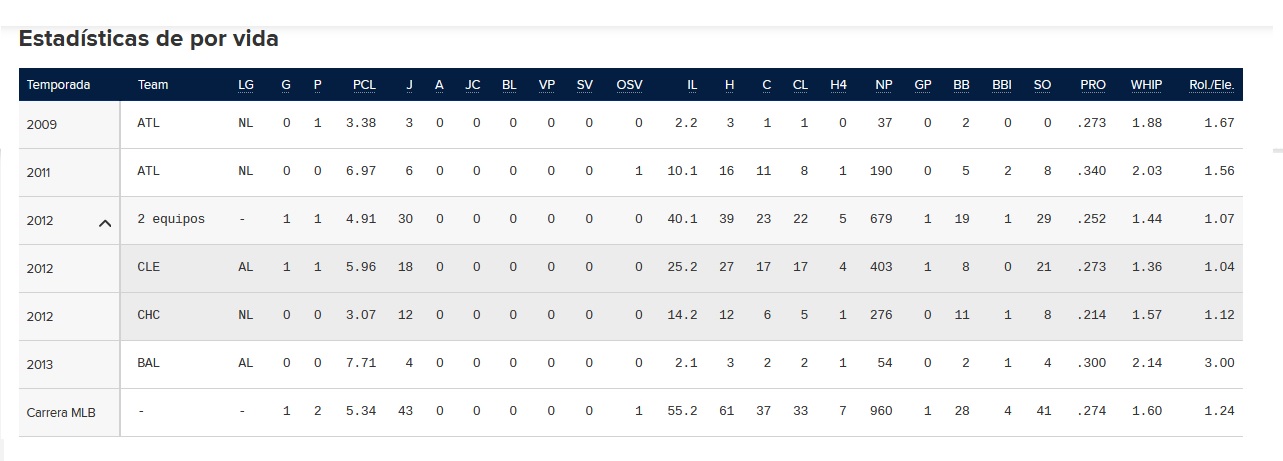Image resolution: width=1283 pixels, height=461 pixels.
Task: Sort by the PCL column header
Action: tap(364, 85)
